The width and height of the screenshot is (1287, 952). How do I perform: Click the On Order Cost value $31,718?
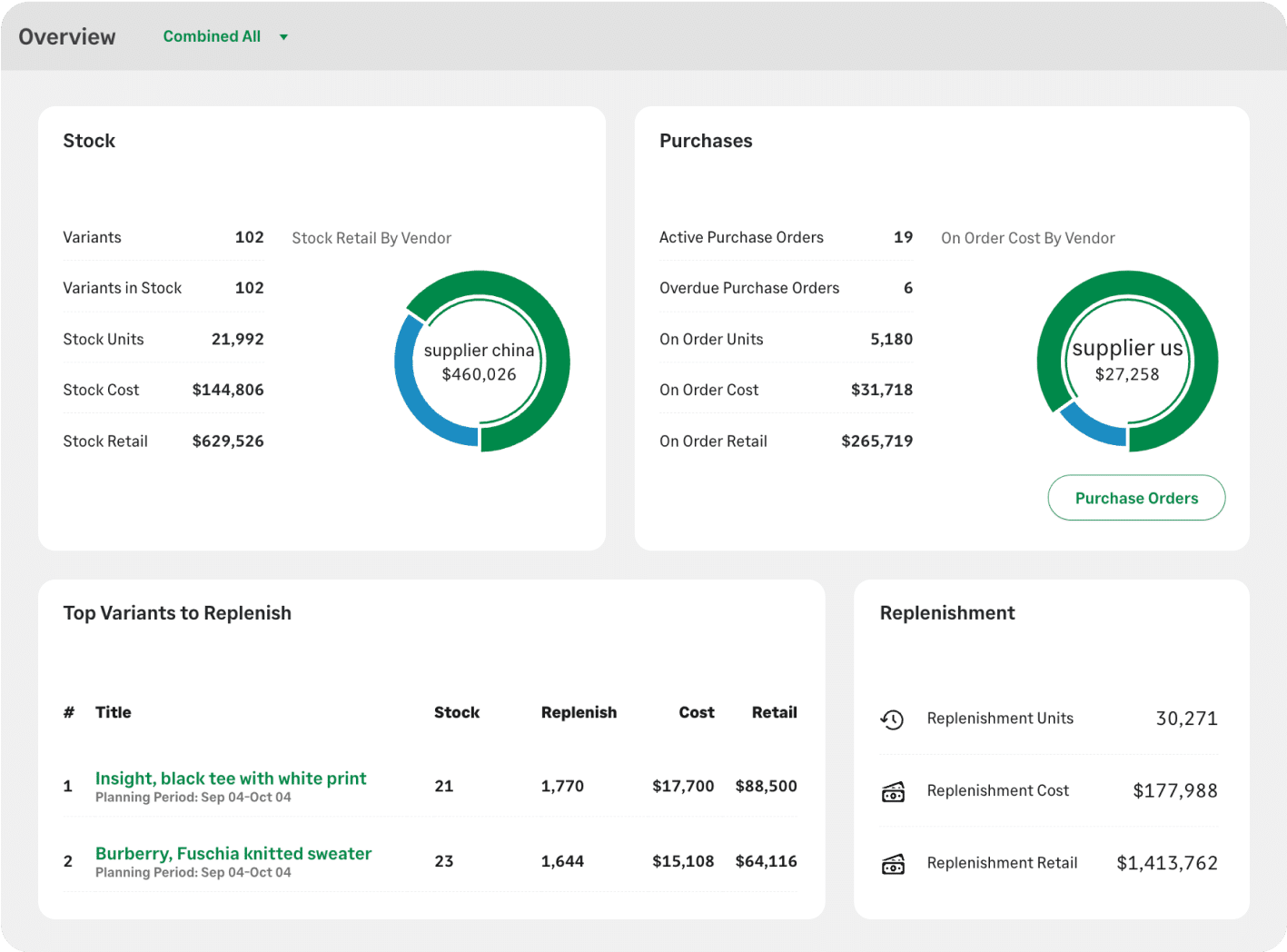point(882,390)
